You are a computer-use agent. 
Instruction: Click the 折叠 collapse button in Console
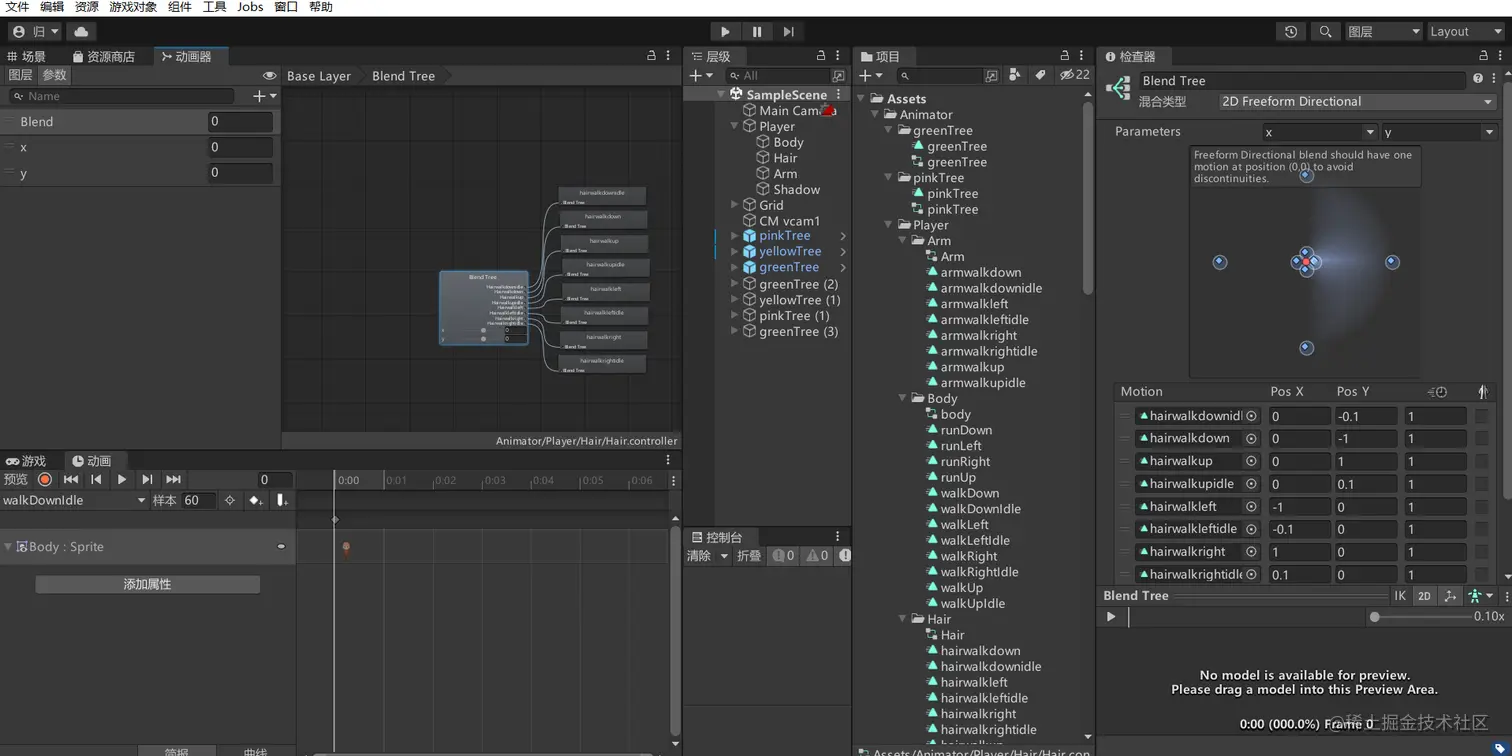click(x=749, y=556)
